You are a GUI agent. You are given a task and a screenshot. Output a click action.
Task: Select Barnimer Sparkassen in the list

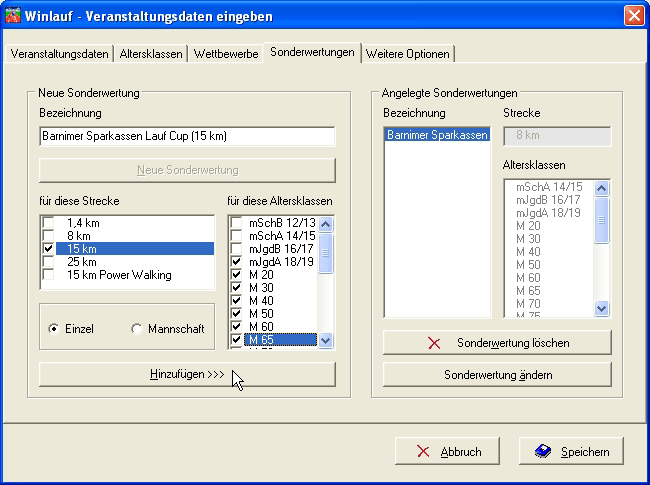(437, 135)
